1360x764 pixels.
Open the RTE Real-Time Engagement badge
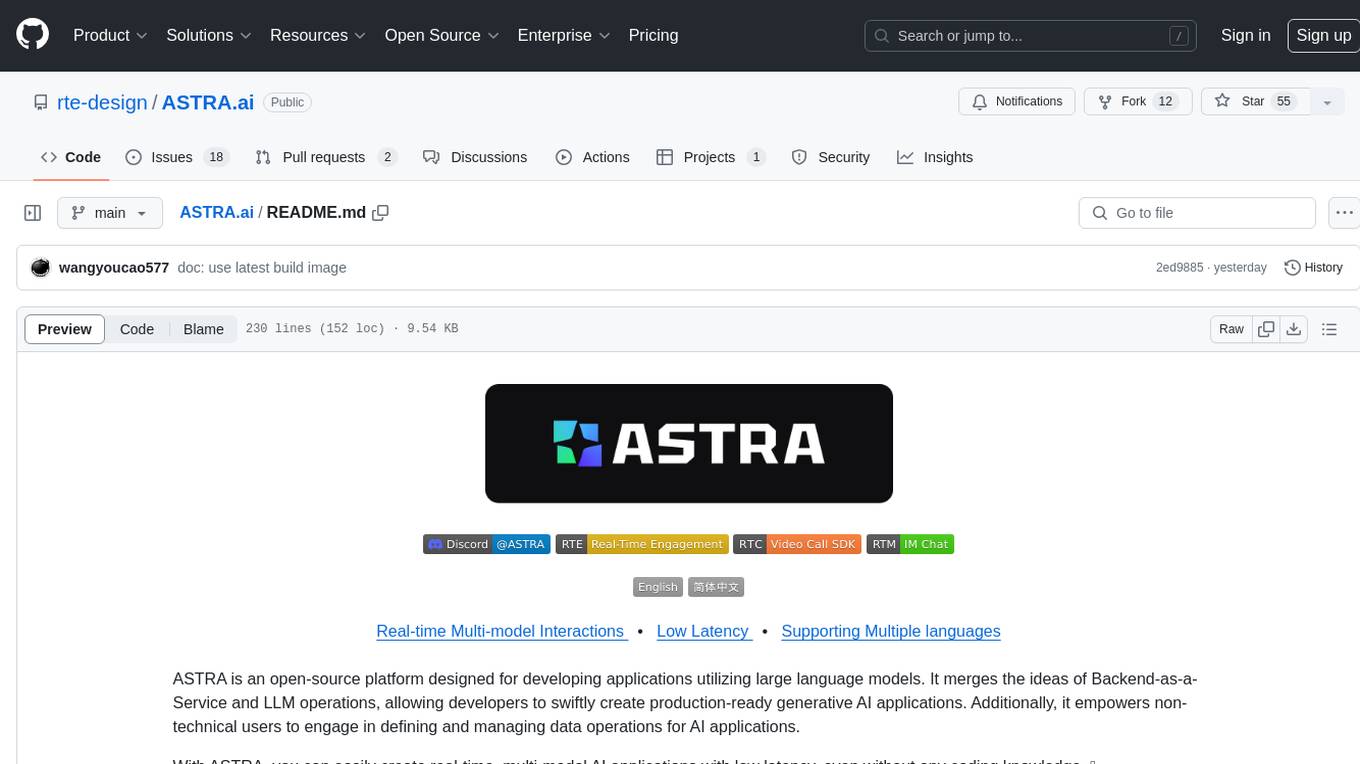click(642, 544)
